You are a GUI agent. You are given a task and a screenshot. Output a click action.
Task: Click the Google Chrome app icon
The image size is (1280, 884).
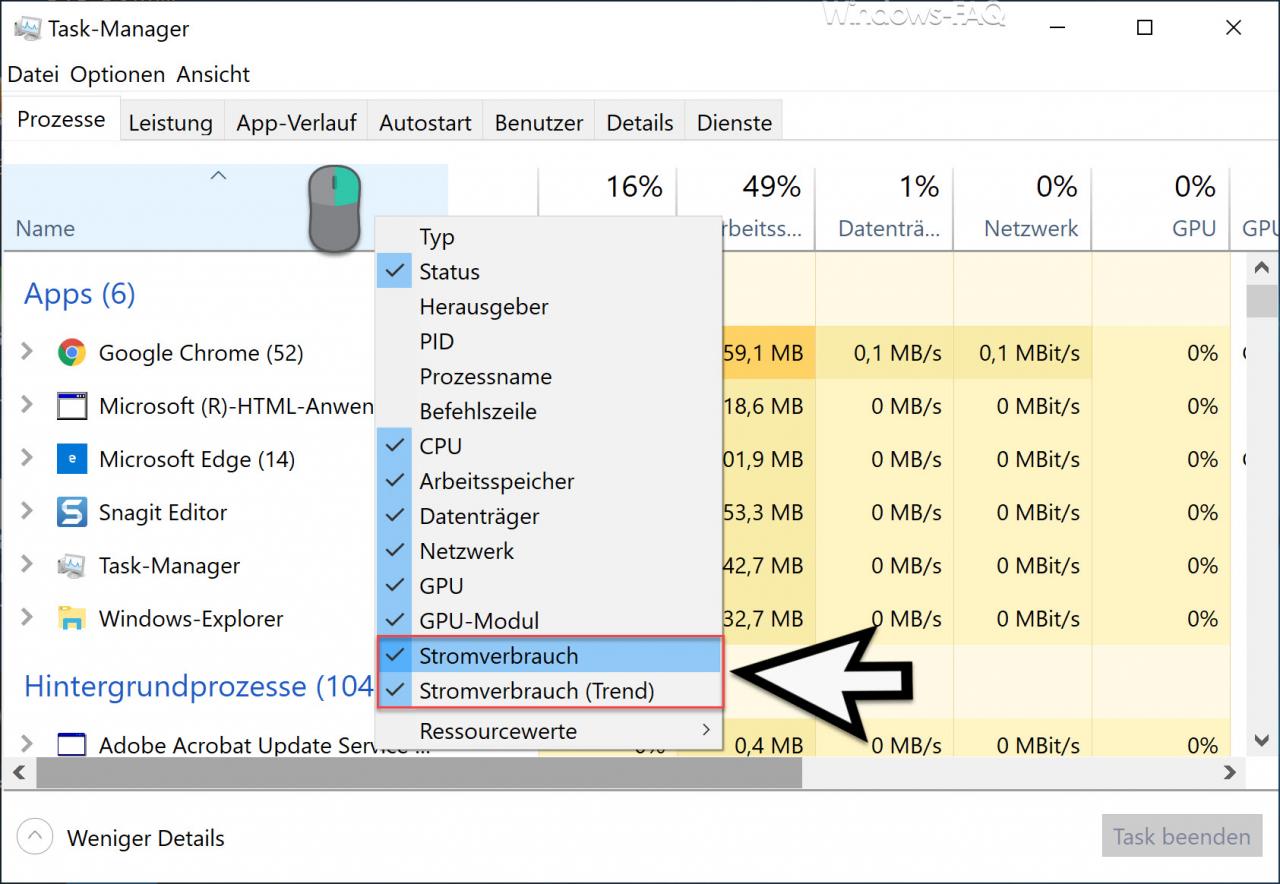[71, 353]
